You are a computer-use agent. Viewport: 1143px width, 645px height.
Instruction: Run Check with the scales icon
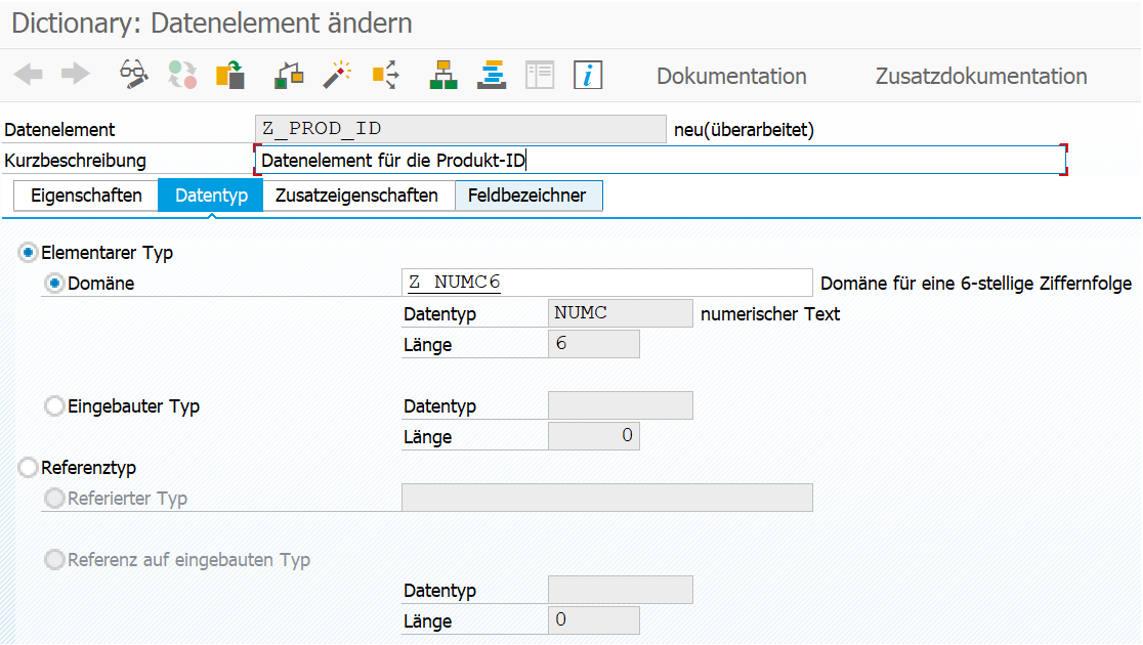[x=289, y=74]
